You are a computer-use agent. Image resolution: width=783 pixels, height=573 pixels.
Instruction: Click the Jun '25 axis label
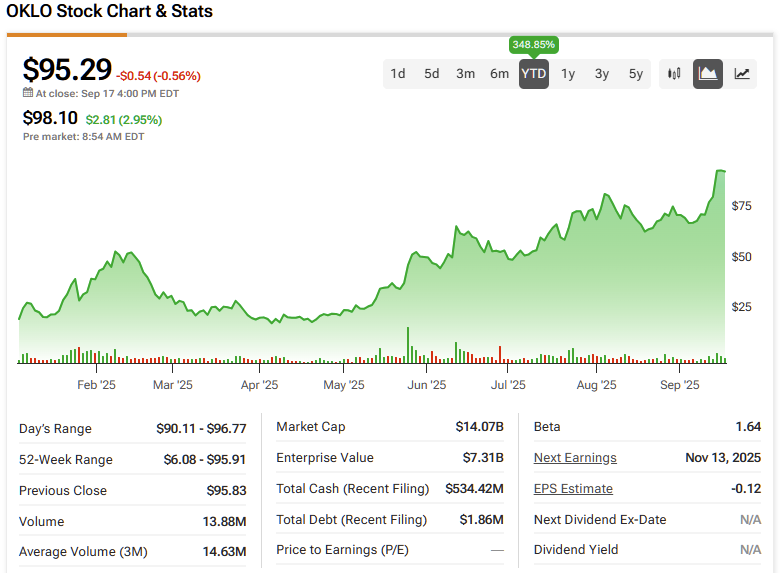[426, 385]
